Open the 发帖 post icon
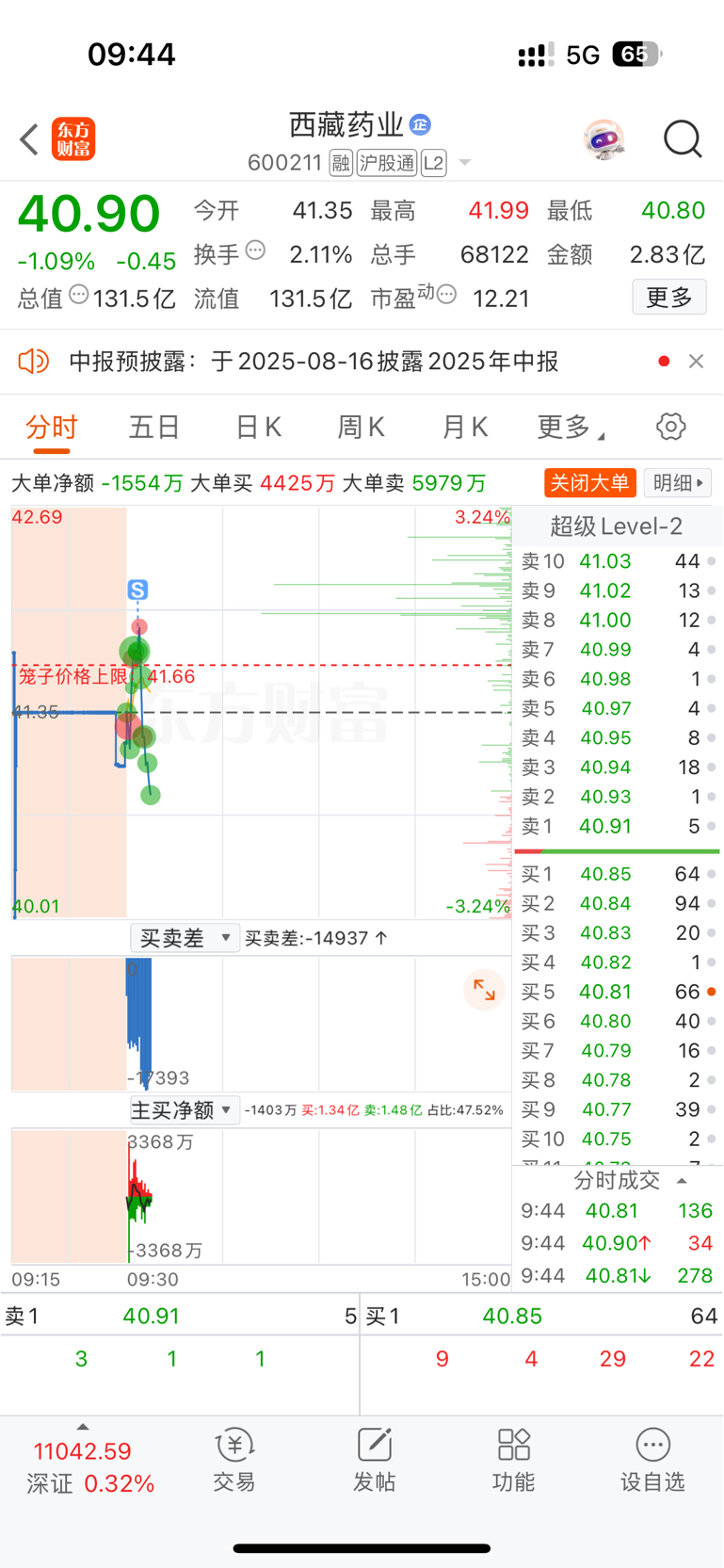Image resolution: width=724 pixels, height=1568 pixels. [x=374, y=1462]
